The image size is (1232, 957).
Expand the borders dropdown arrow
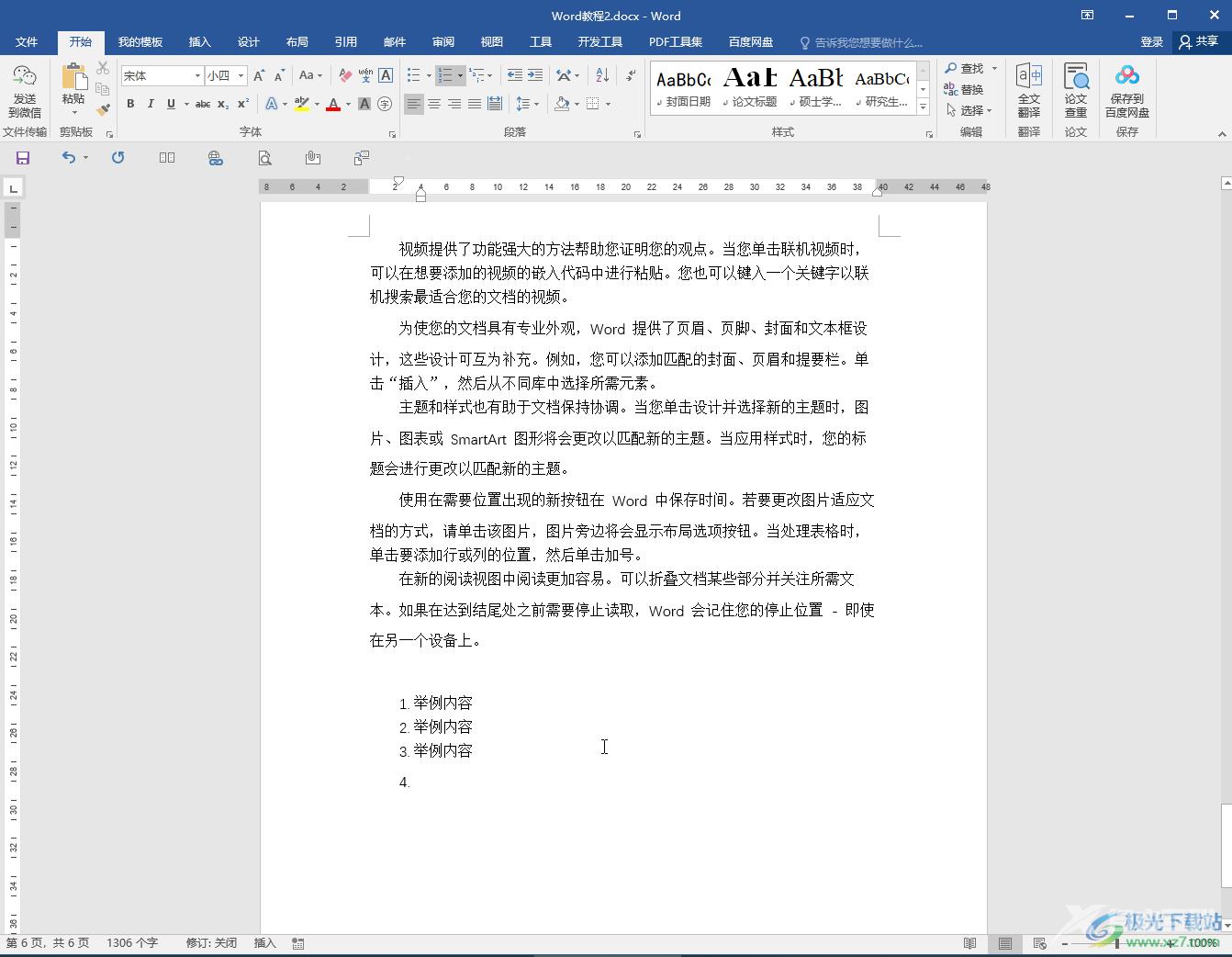click(x=608, y=104)
